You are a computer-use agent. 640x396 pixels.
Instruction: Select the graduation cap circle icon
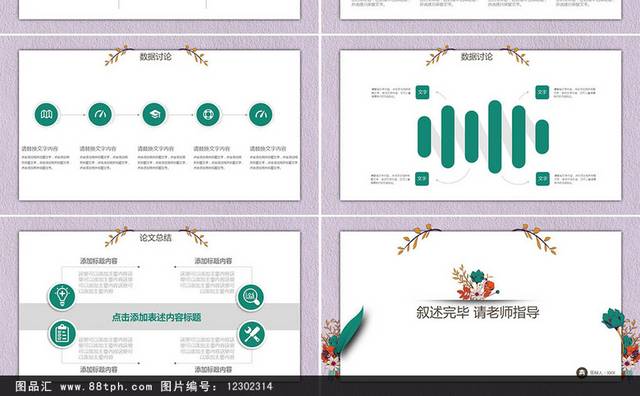[x=154, y=115]
